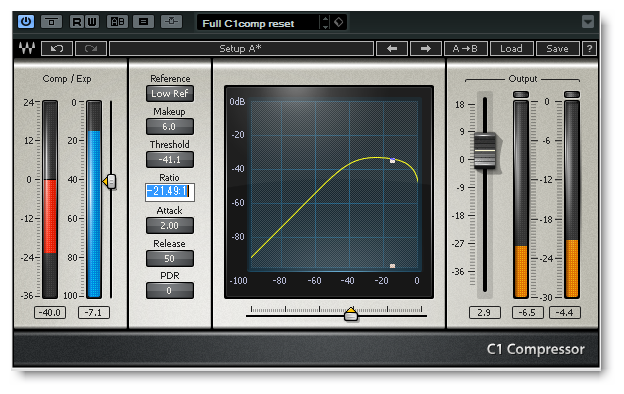Select the PDR 0 value field

pyautogui.click(x=170, y=291)
